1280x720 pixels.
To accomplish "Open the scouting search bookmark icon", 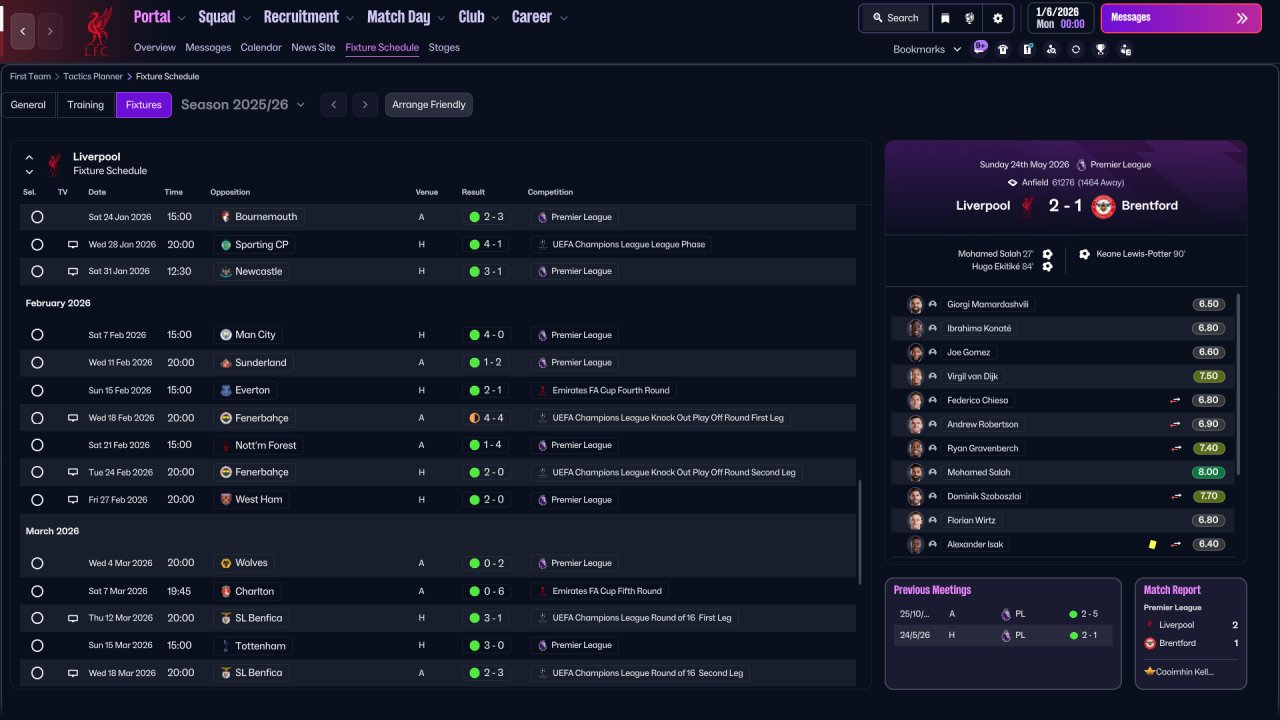I will coord(1051,49).
